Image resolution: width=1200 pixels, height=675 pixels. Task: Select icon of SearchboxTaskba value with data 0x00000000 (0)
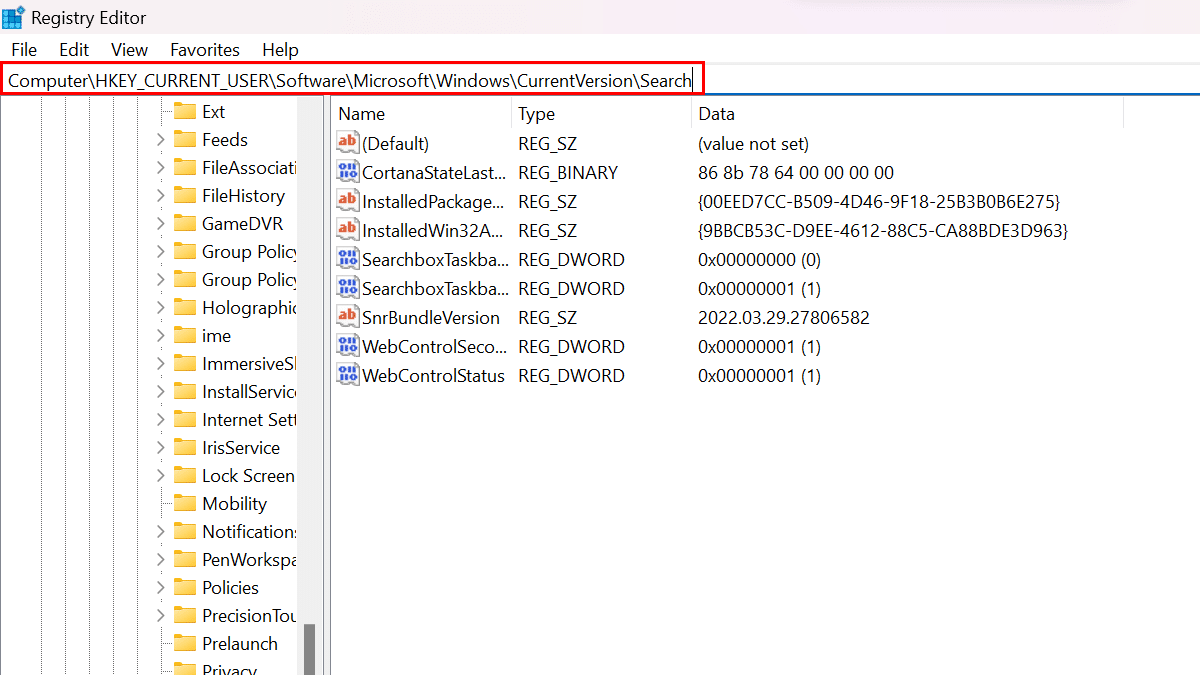[x=348, y=259]
